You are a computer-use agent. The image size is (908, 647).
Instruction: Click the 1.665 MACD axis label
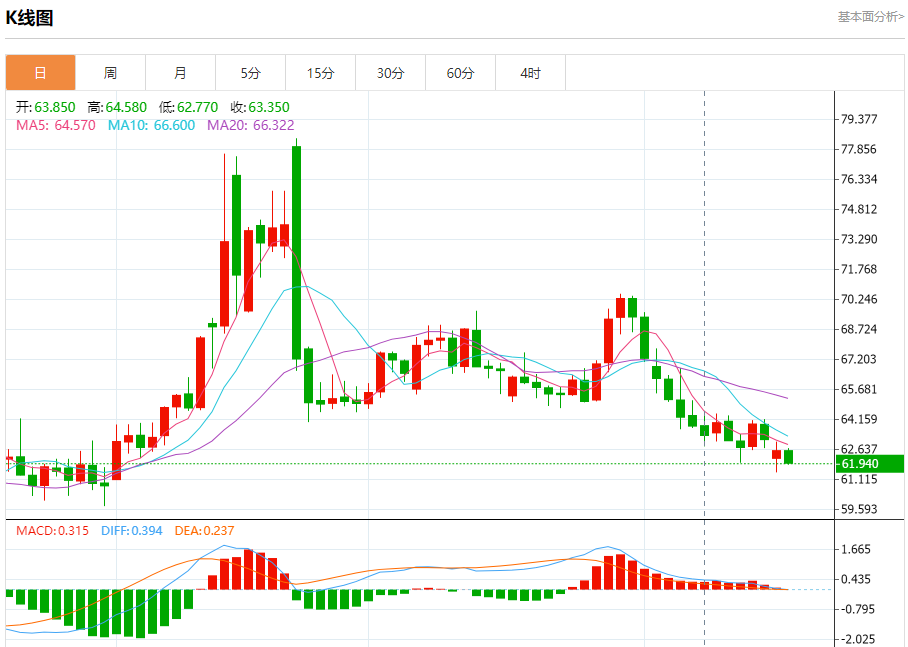tap(856, 549)
